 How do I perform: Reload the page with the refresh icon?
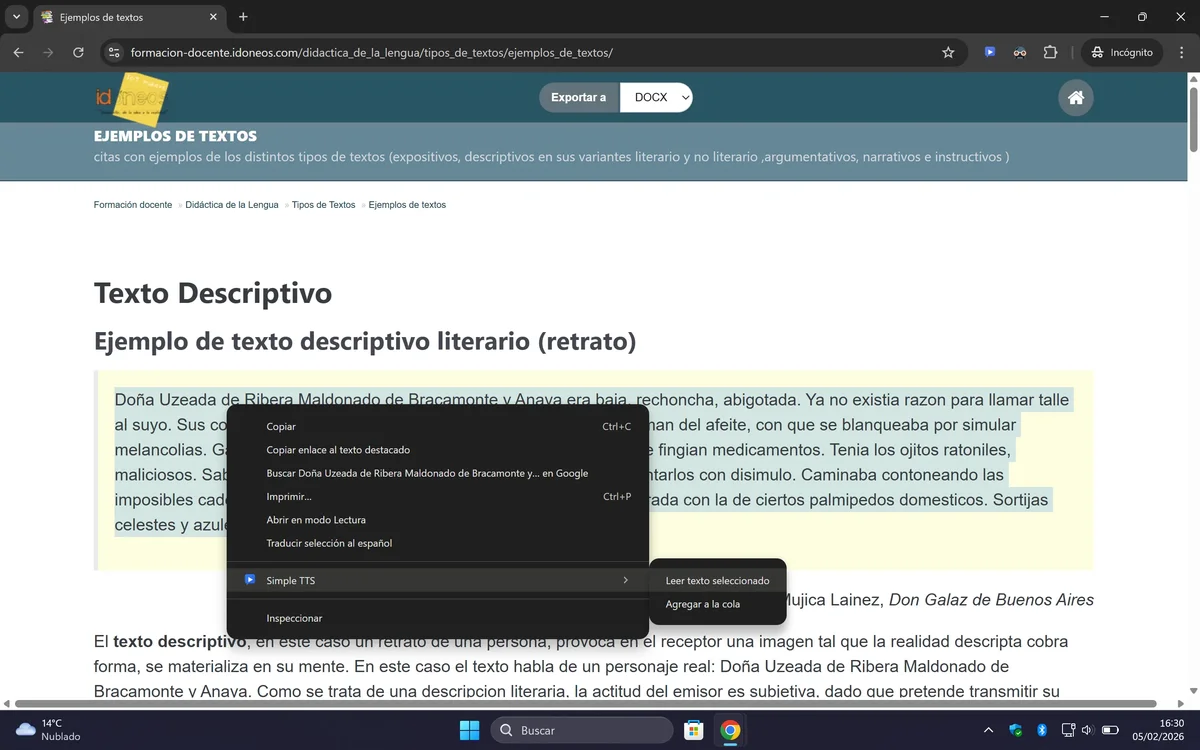(78, 52)
